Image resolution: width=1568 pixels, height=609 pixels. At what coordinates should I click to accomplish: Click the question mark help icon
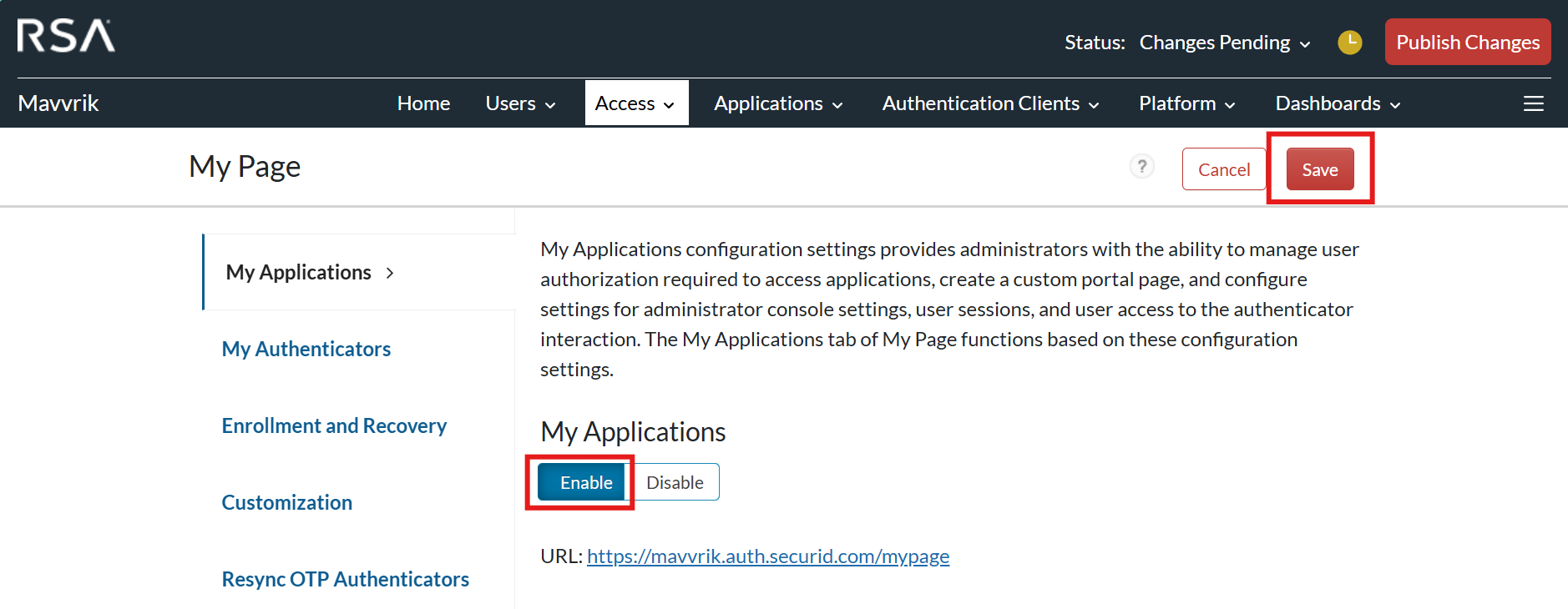[x=1141, y=167]
